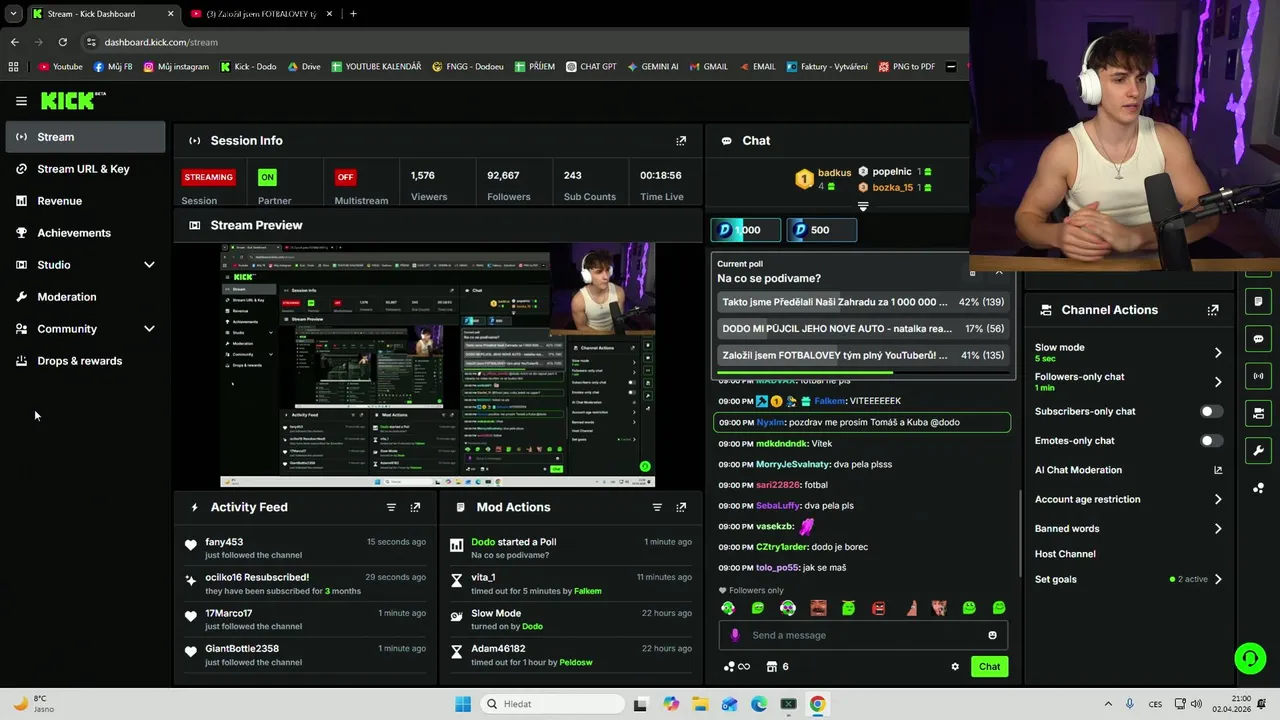Image resolution: width=1280 pixels, height=720 pixels.
Task: Toggle Emotes-only chat switch
Action: tap(1210, 440)
